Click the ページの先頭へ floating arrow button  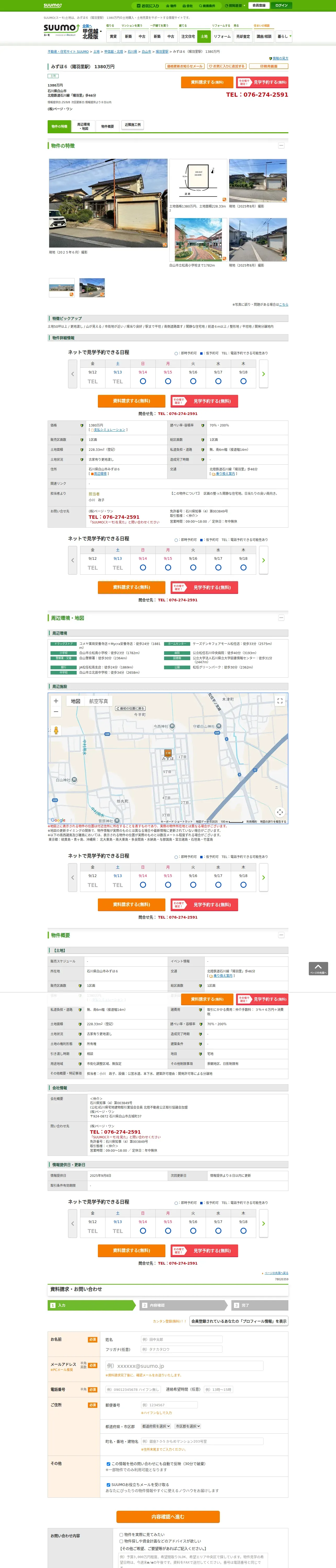tap(318, 969)
